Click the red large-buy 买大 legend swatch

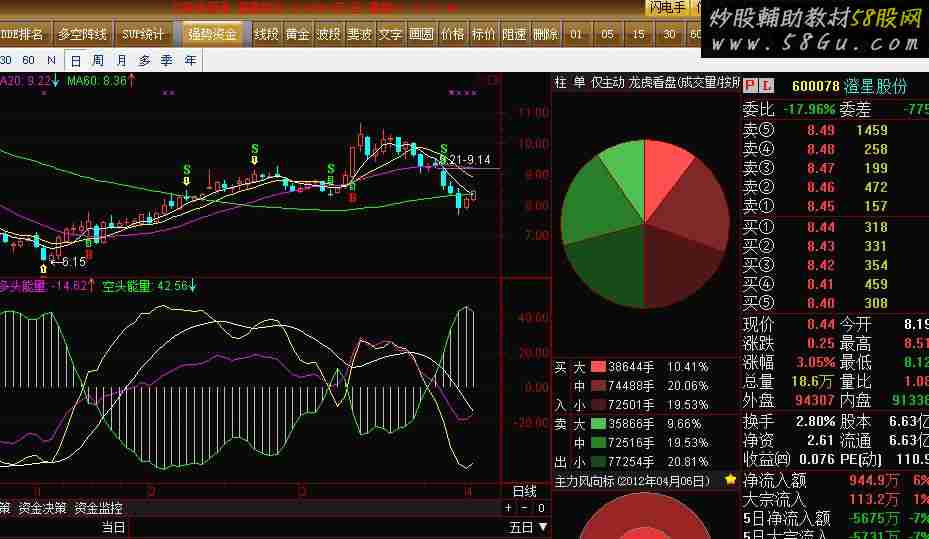coord(598,367)
